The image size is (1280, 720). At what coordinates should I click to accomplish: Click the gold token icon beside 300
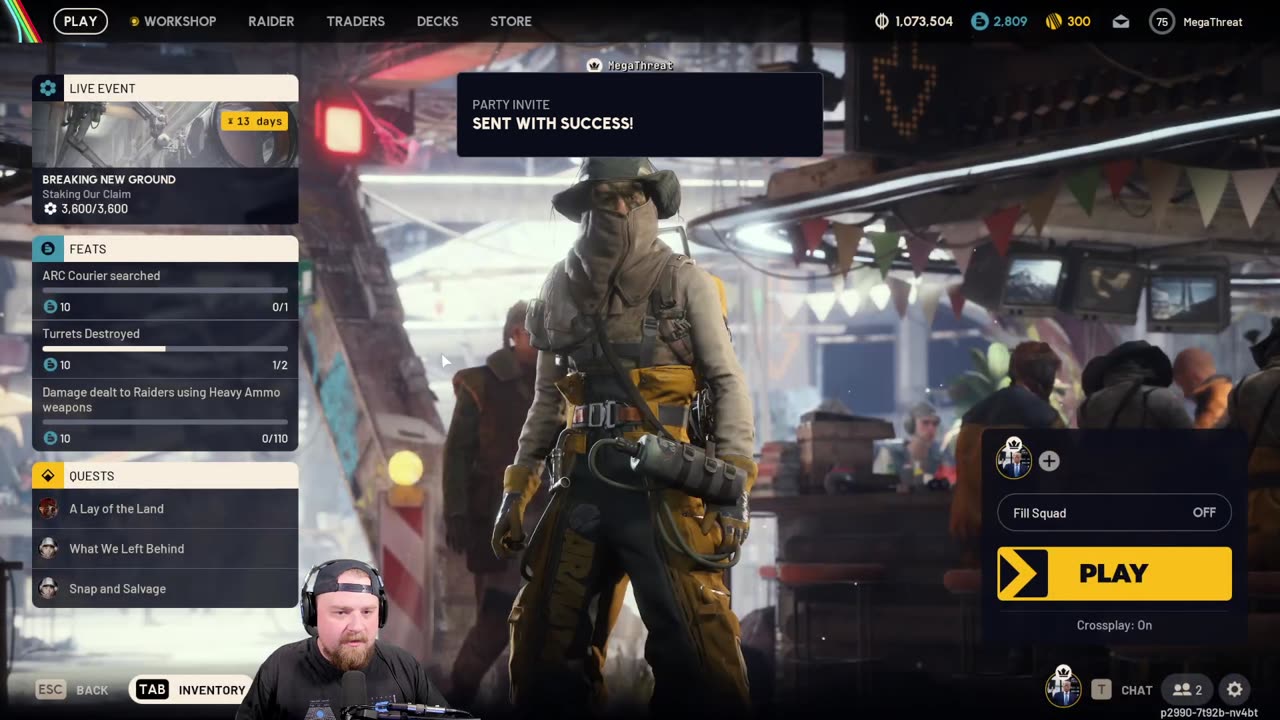1054,21
